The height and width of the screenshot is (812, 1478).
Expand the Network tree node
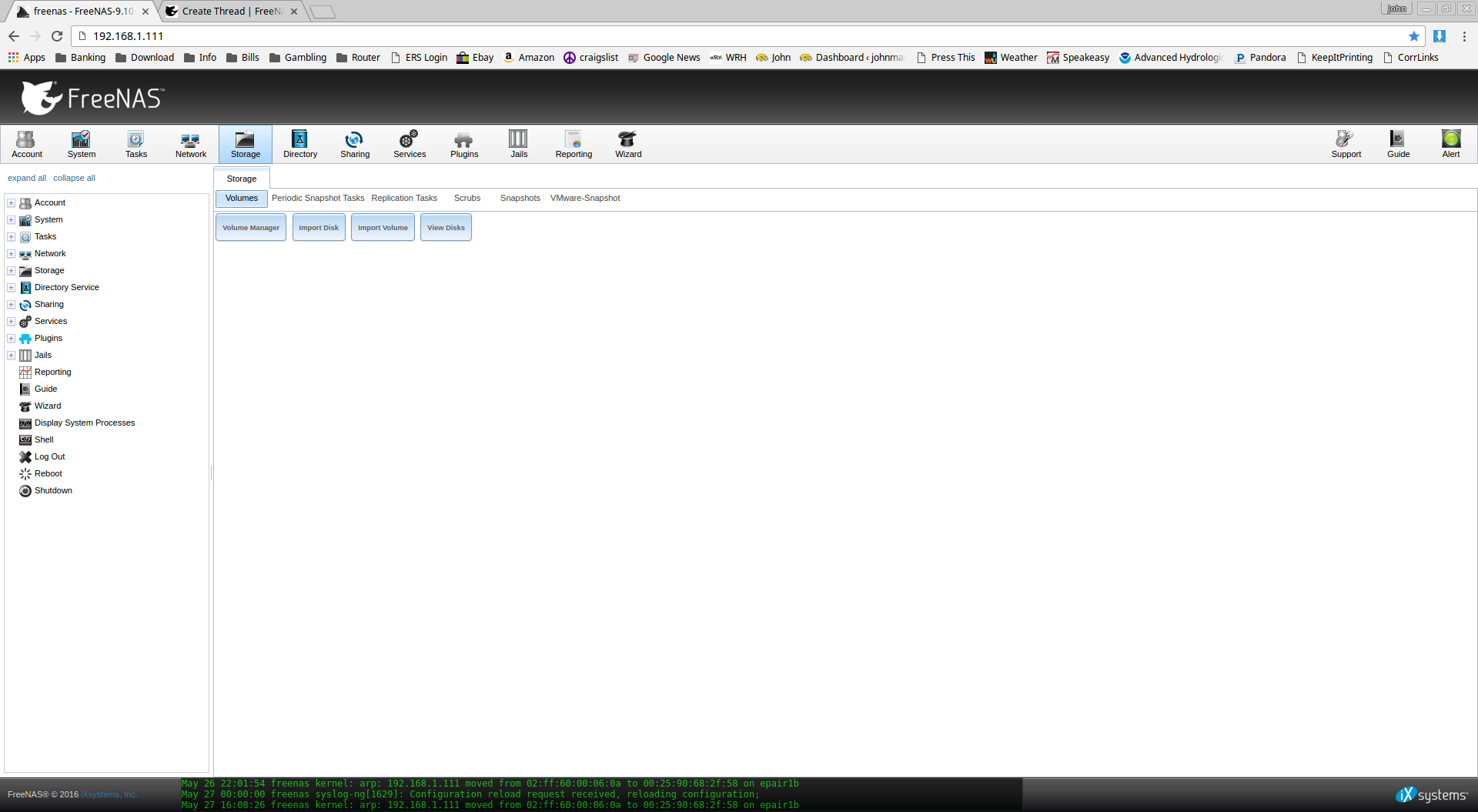pyautogui.click(x=11, y=254)
